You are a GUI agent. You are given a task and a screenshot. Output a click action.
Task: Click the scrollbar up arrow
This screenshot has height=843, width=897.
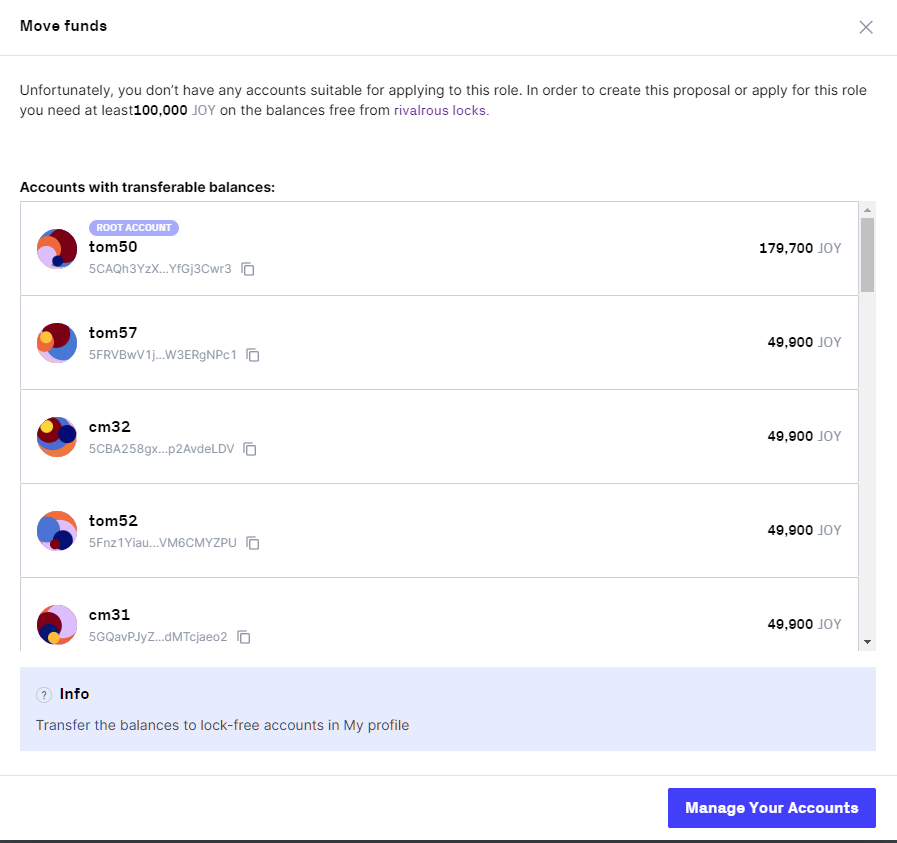pyautogui.click(x=867, y=210)
